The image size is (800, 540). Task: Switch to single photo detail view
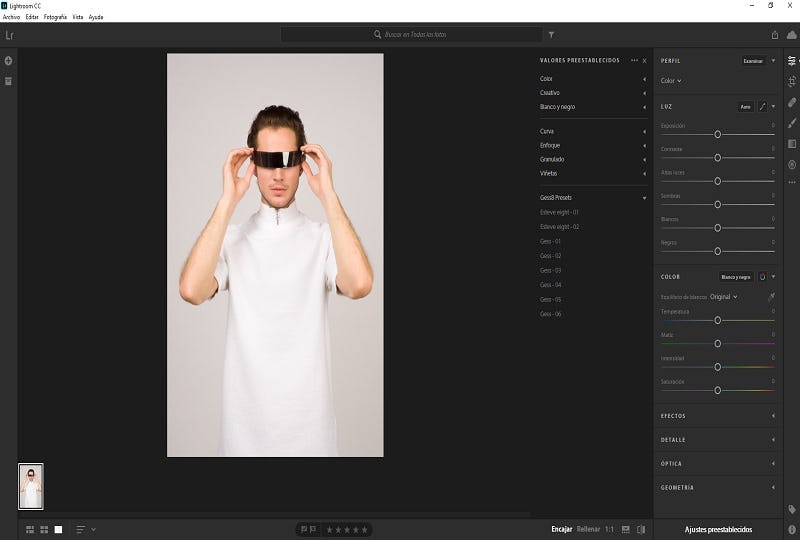[x=58, y=529]
